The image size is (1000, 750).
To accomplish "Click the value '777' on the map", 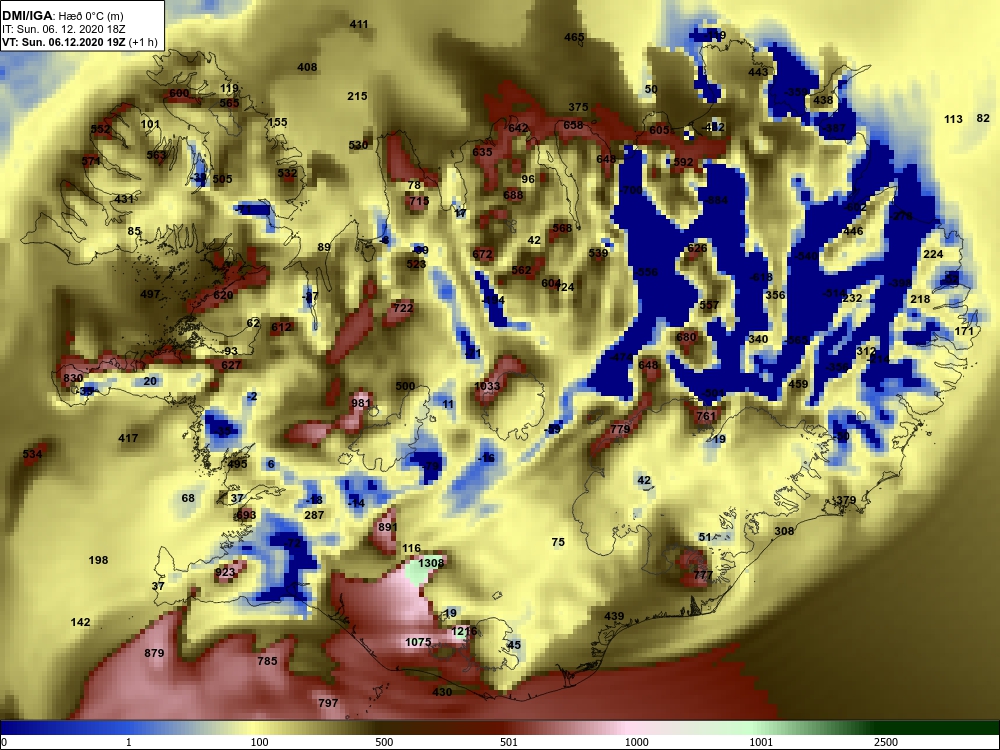I will 703,575.
